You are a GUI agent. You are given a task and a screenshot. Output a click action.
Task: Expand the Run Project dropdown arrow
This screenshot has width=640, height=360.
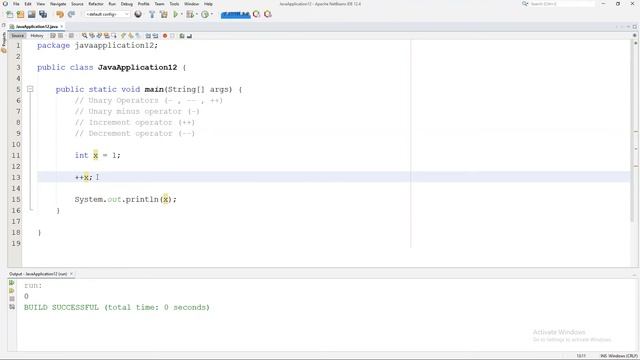182,14
